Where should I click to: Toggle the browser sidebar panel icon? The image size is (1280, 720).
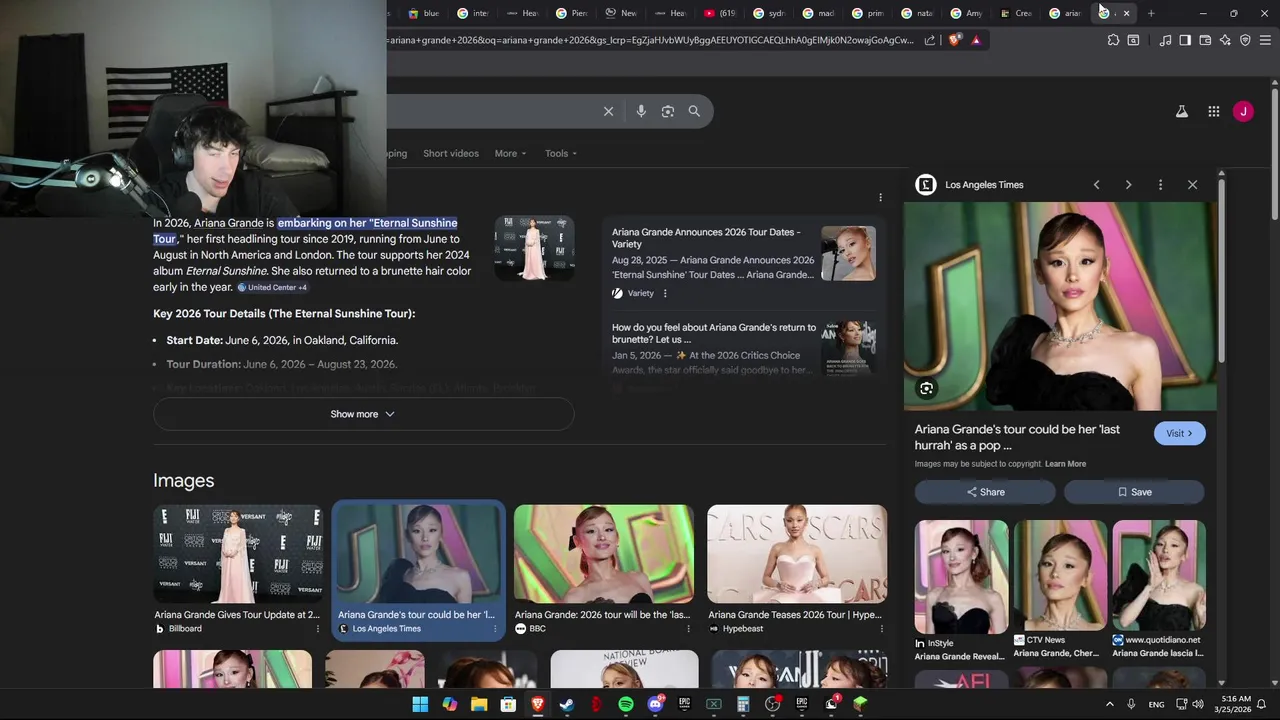tap(1185, 40)
